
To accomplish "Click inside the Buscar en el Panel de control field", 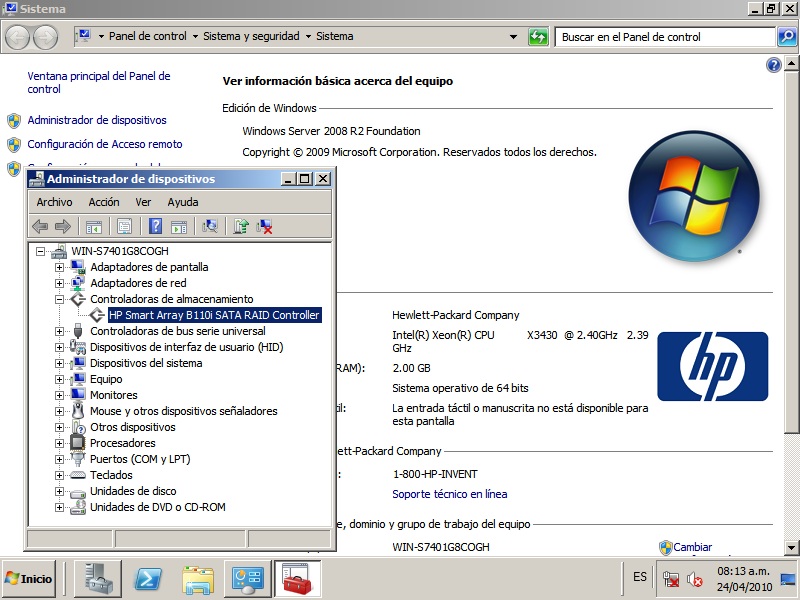I will [x=665, y=37].
